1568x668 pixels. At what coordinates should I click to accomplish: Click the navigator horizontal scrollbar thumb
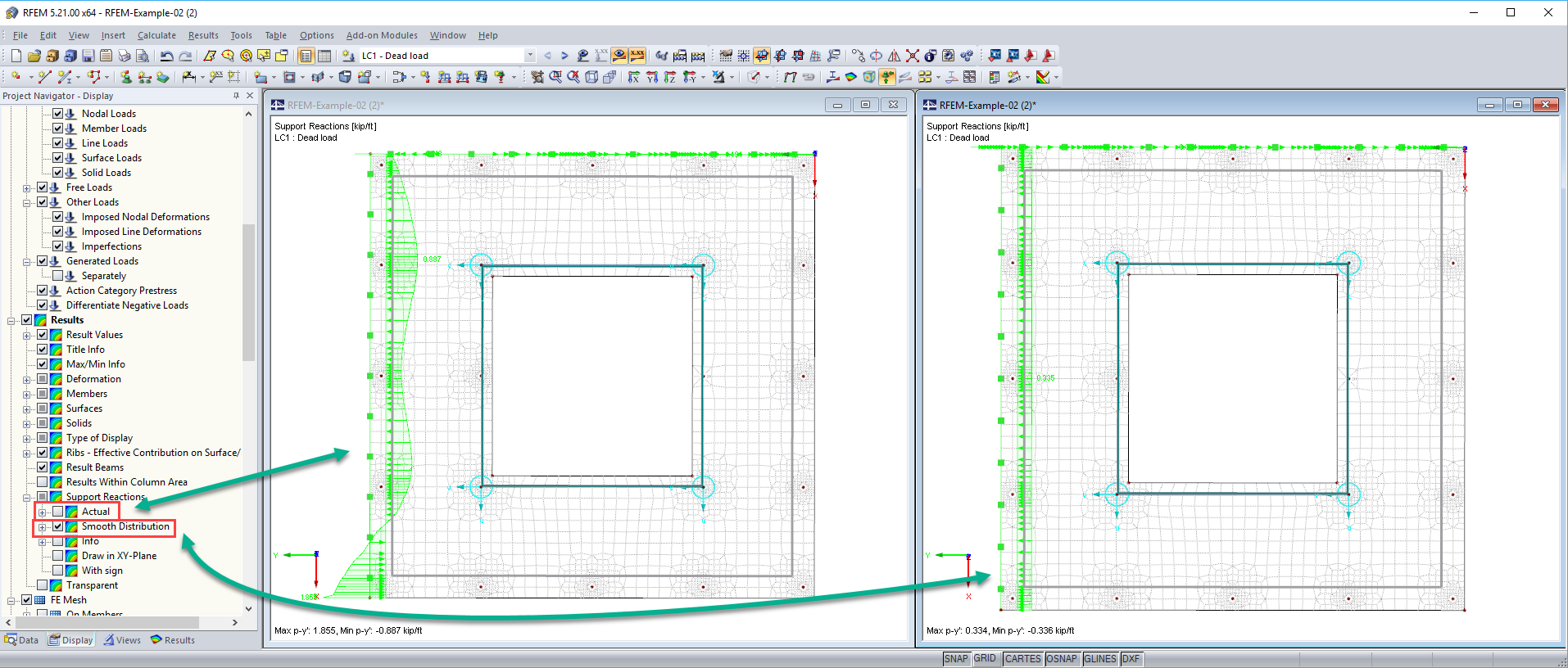click(106, 623)
